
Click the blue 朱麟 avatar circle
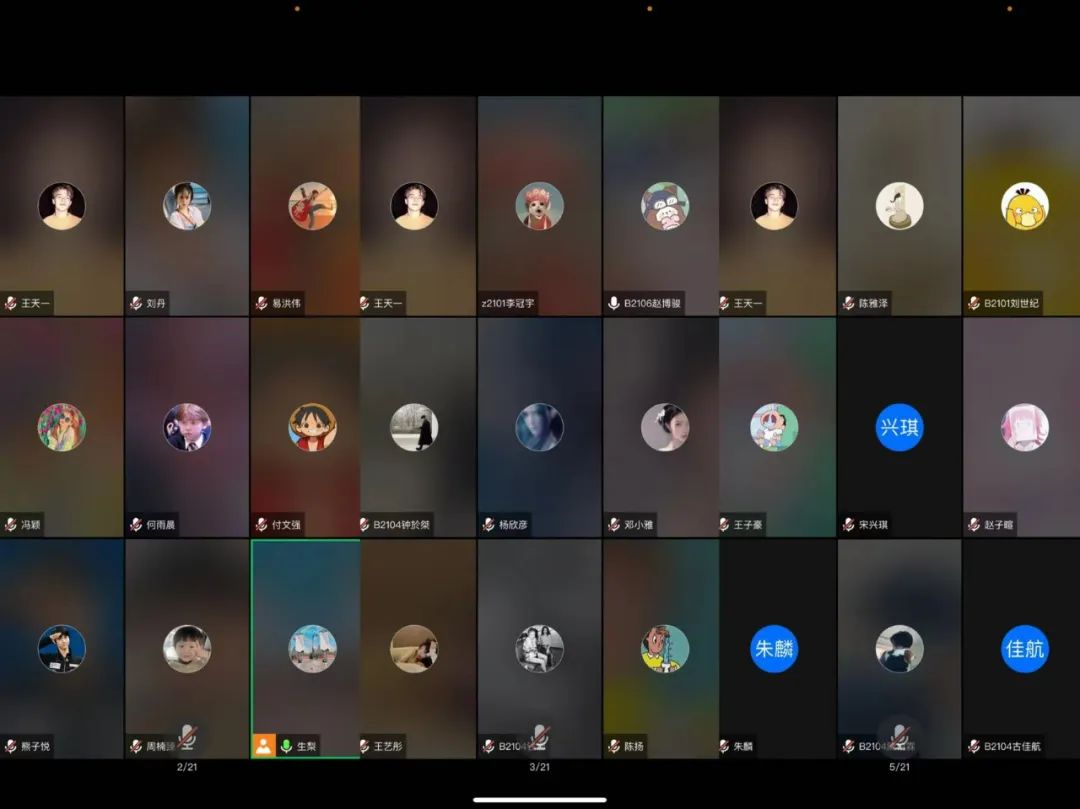pos(774,649)
